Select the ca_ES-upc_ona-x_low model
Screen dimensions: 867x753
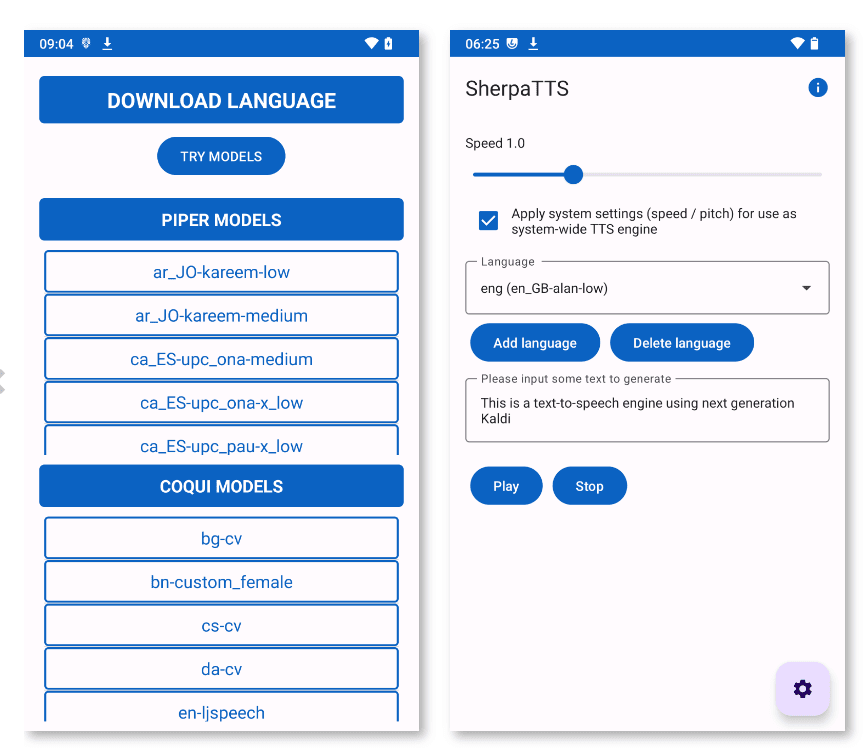(221, 402)
